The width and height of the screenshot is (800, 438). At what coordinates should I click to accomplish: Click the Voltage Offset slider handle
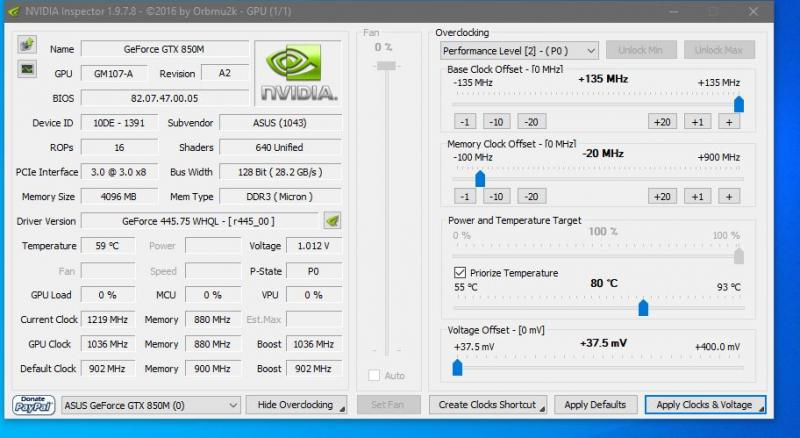458,368
